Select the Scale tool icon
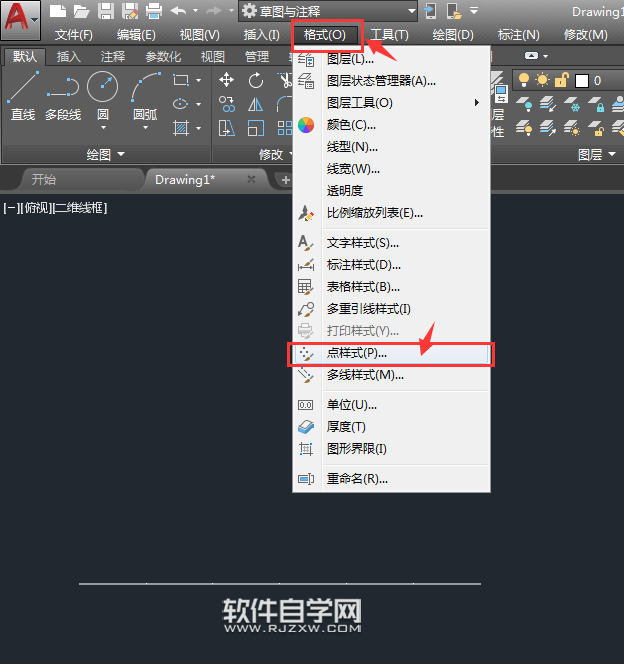 coord(256,128)
